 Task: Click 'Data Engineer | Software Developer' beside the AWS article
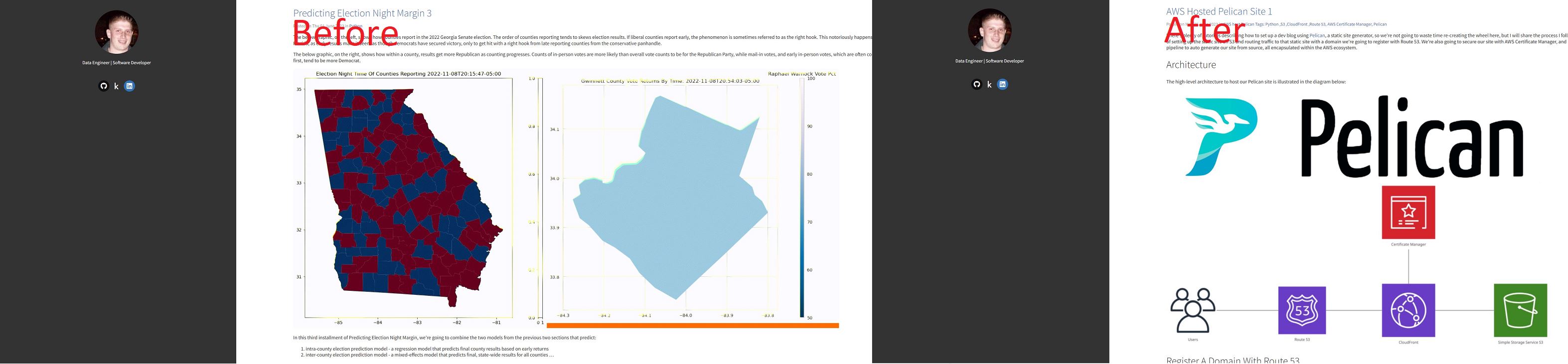(x=990, y=61)
